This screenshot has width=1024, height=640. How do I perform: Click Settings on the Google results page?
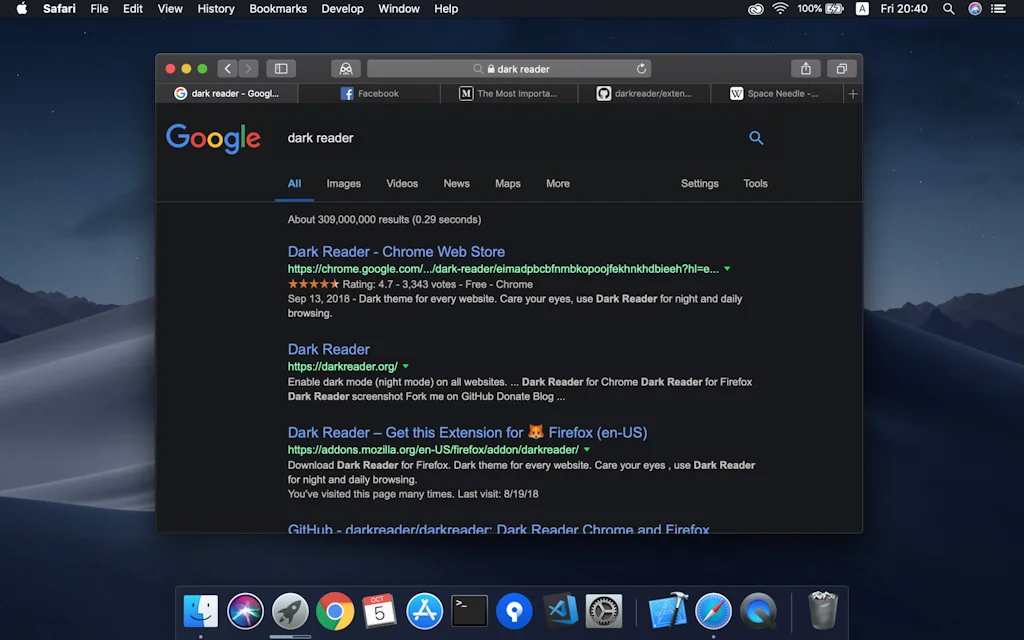click(x=699, y=183)
